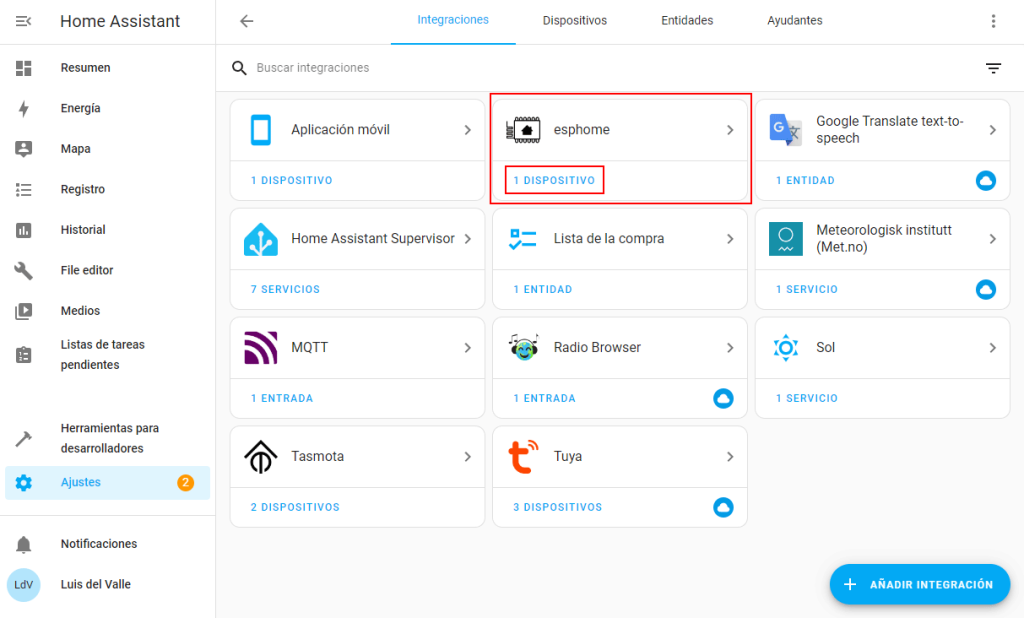Click the esphome chip icon

(x=523, y=130)
